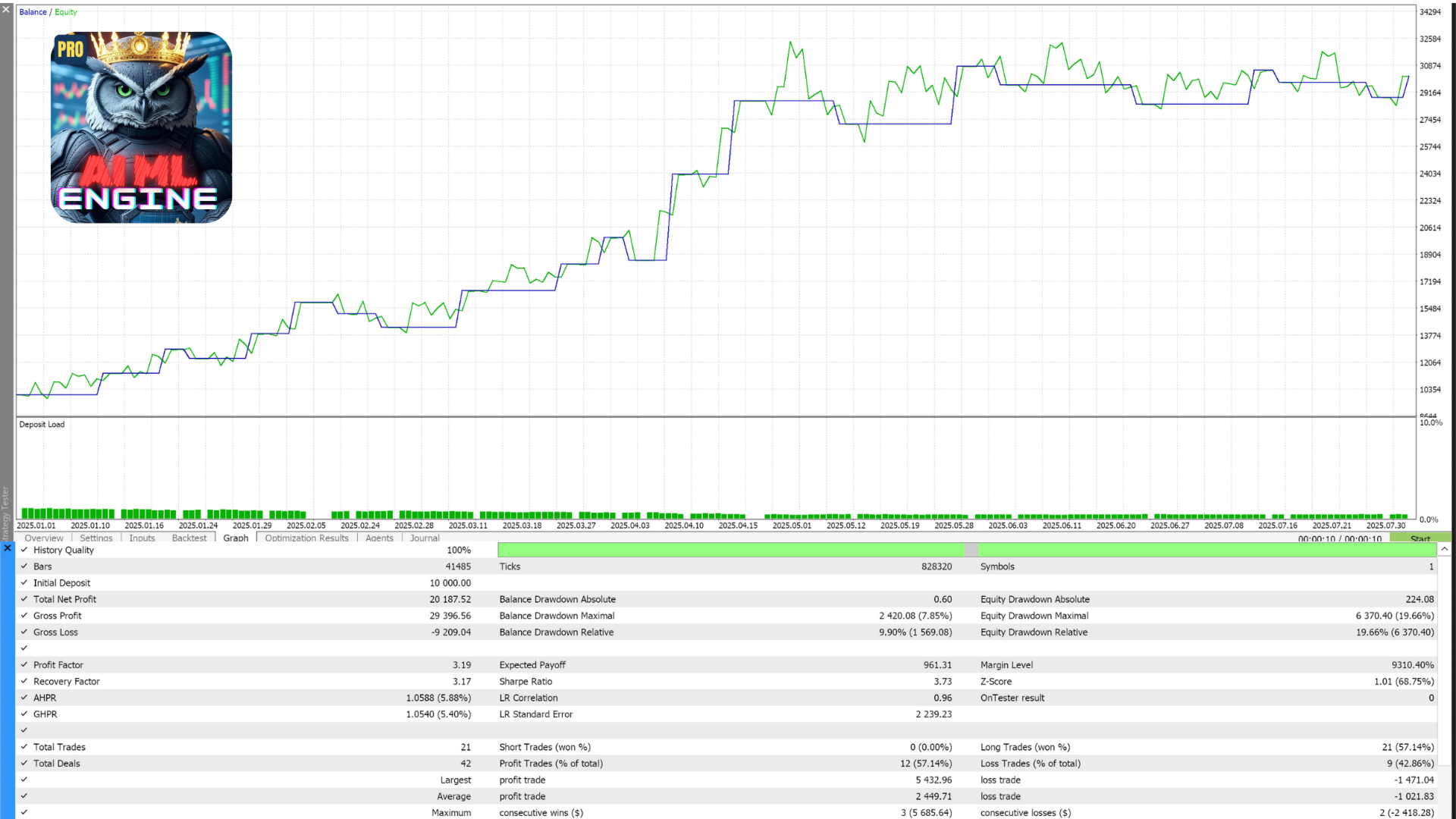Open the Overview tab
Screen dimensions: 1456x819
pos(44,538)
